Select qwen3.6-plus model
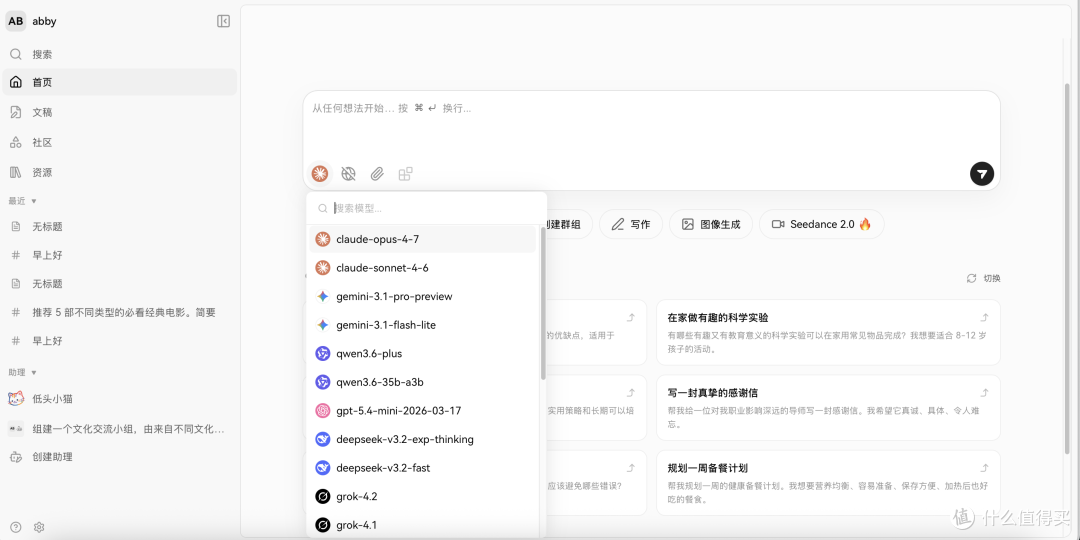This screenshot has height=540, width=1080. 423,353
